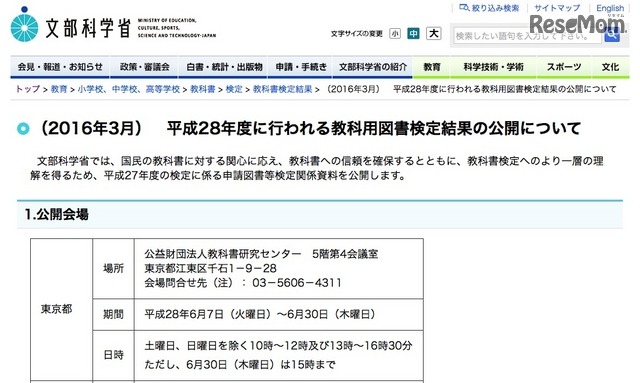Open the 申請・手続き menu
This screenshot has height=383, width=640.
click(x=300, y=67)
